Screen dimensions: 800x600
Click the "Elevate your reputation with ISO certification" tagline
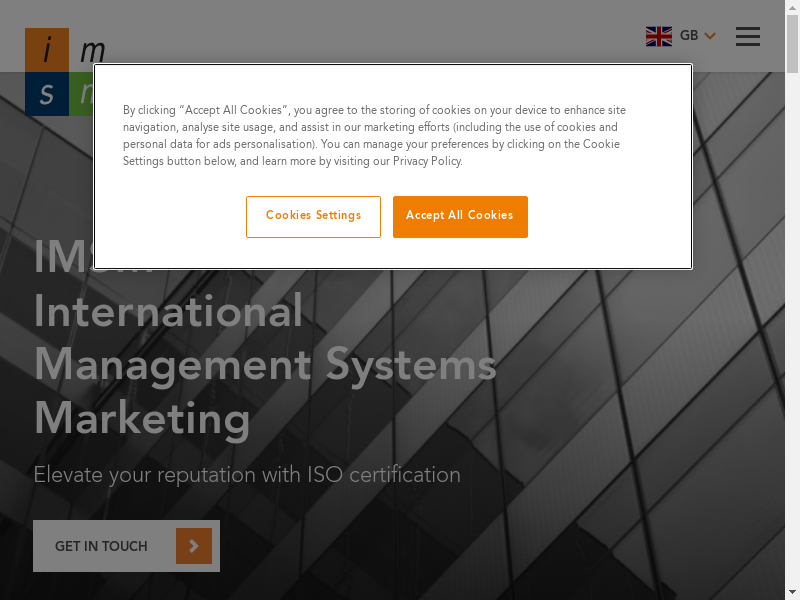click(247, 475)
